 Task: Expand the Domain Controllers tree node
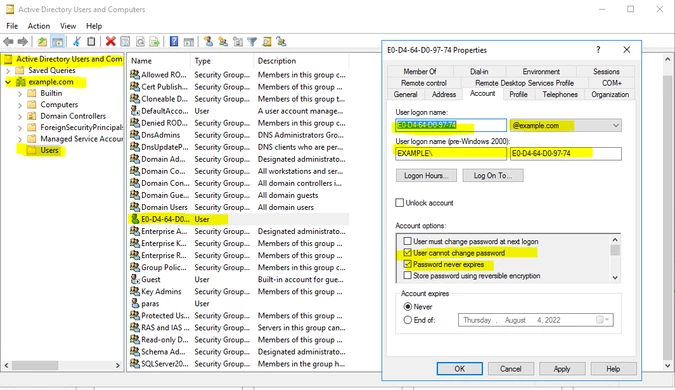pos(20,116)
